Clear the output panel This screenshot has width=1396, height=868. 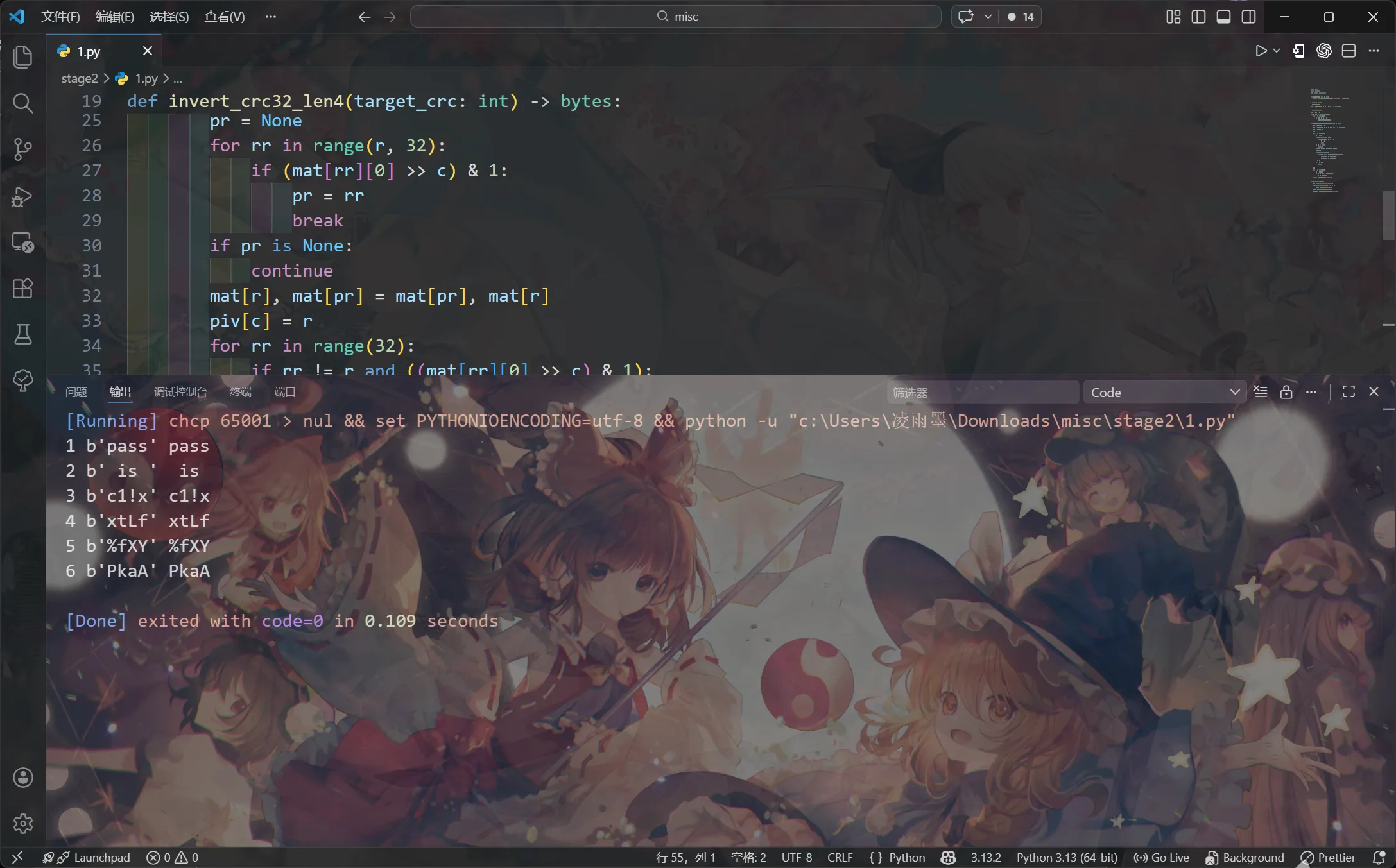click(x=1261, y=392)
